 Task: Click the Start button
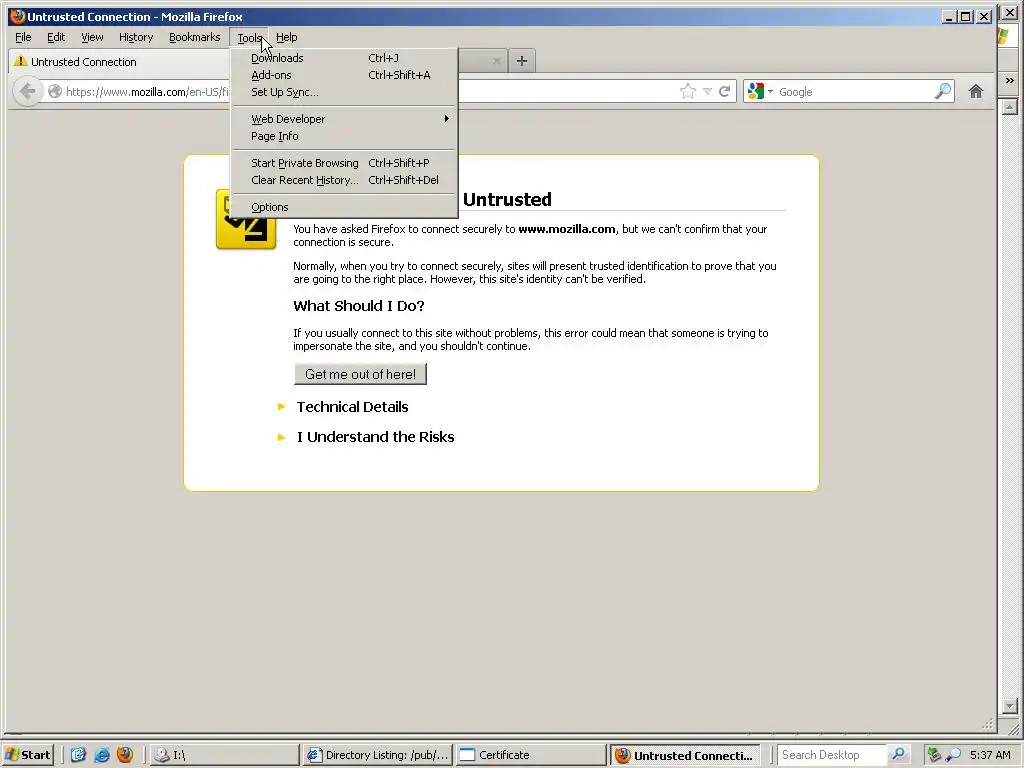tap(27, 755)
